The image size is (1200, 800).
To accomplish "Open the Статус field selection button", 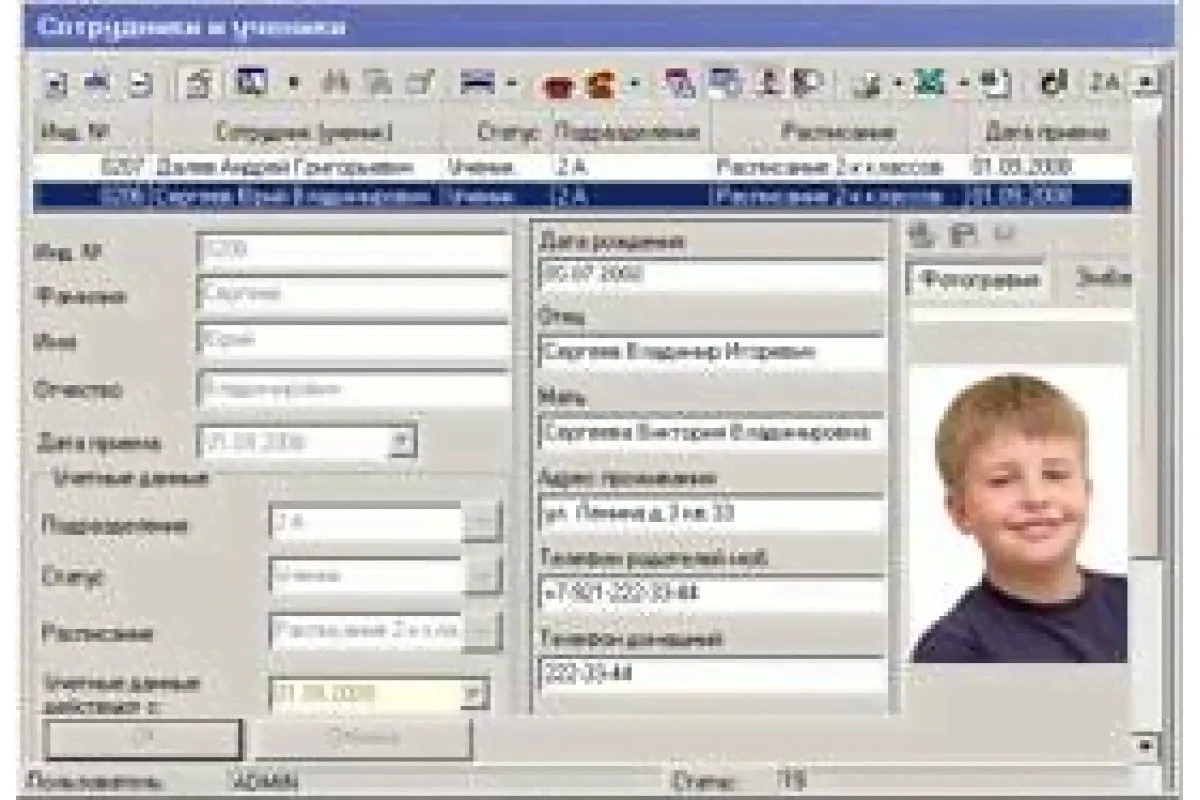I will click(x=483, y=577).
